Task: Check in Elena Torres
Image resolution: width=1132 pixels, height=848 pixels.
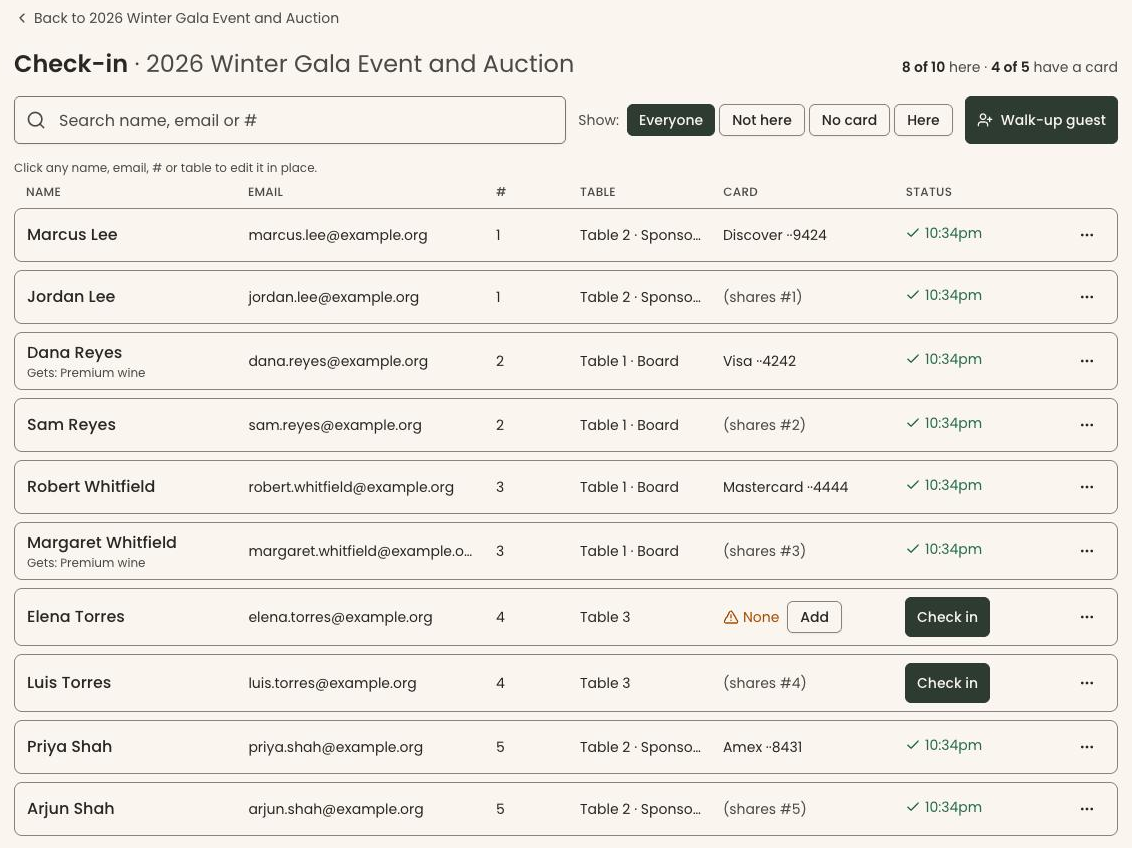Action: coord(947,617)
